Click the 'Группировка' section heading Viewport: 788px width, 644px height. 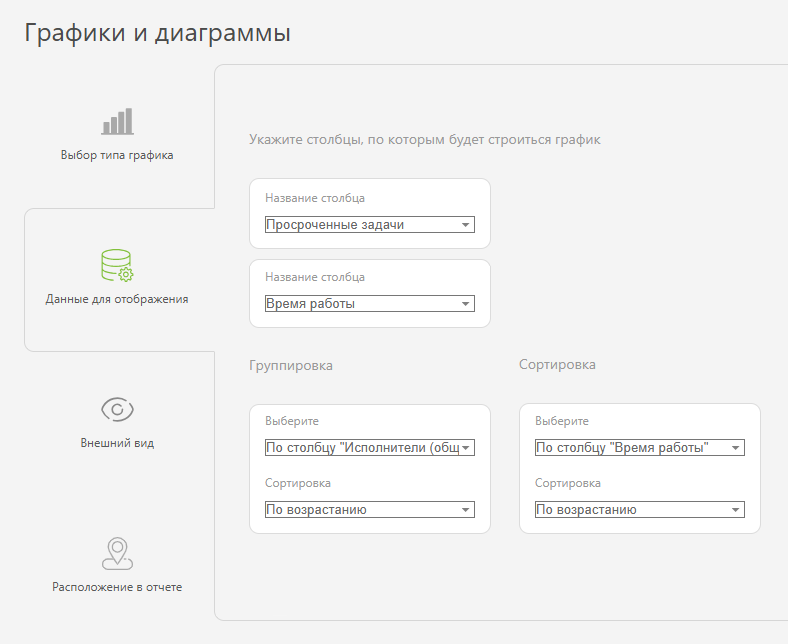(x=291, y=365)
